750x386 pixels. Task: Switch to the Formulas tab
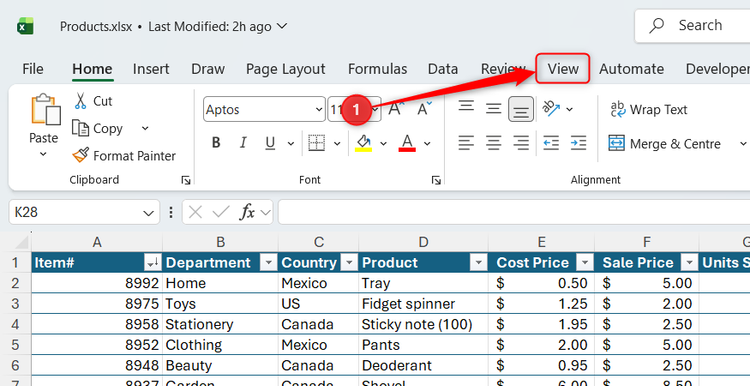(377, 69)
